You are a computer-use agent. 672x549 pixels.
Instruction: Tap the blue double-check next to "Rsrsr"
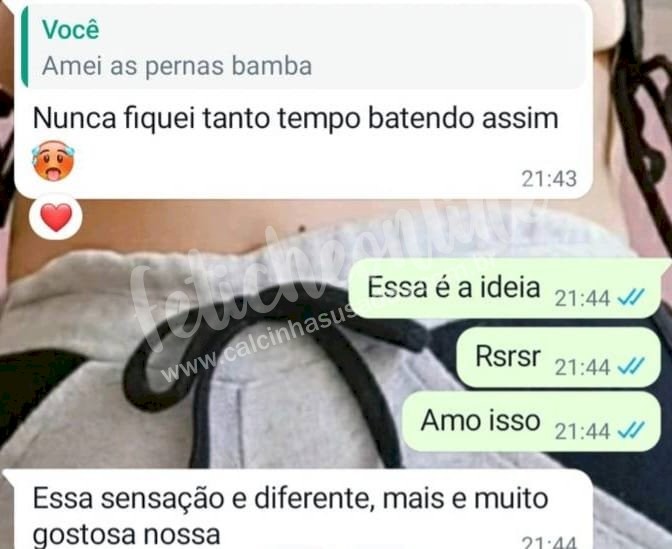click(631, 366)
